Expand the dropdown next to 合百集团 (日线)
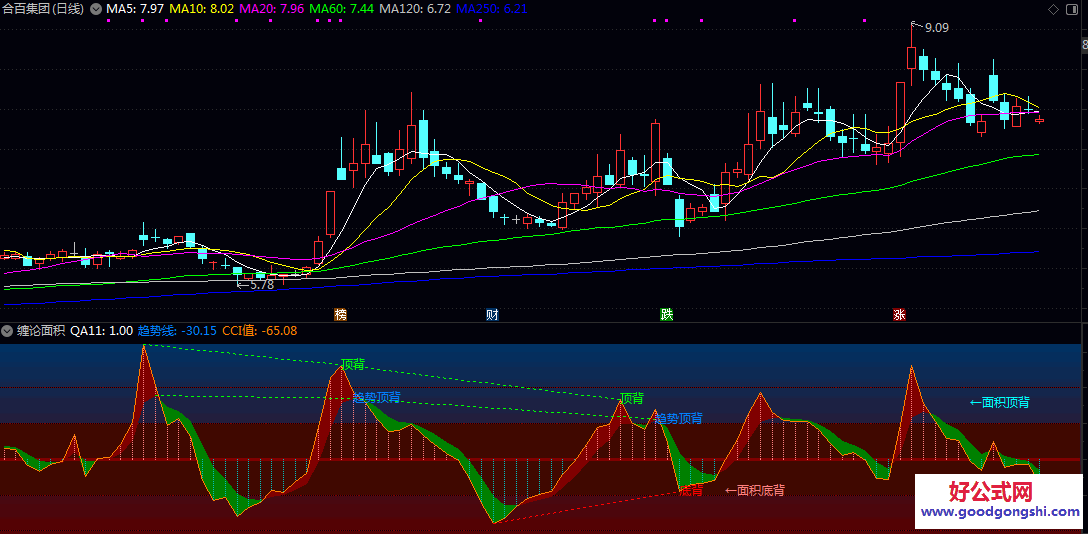This screenshot has height=534, width=1088. tap(95, 9)
